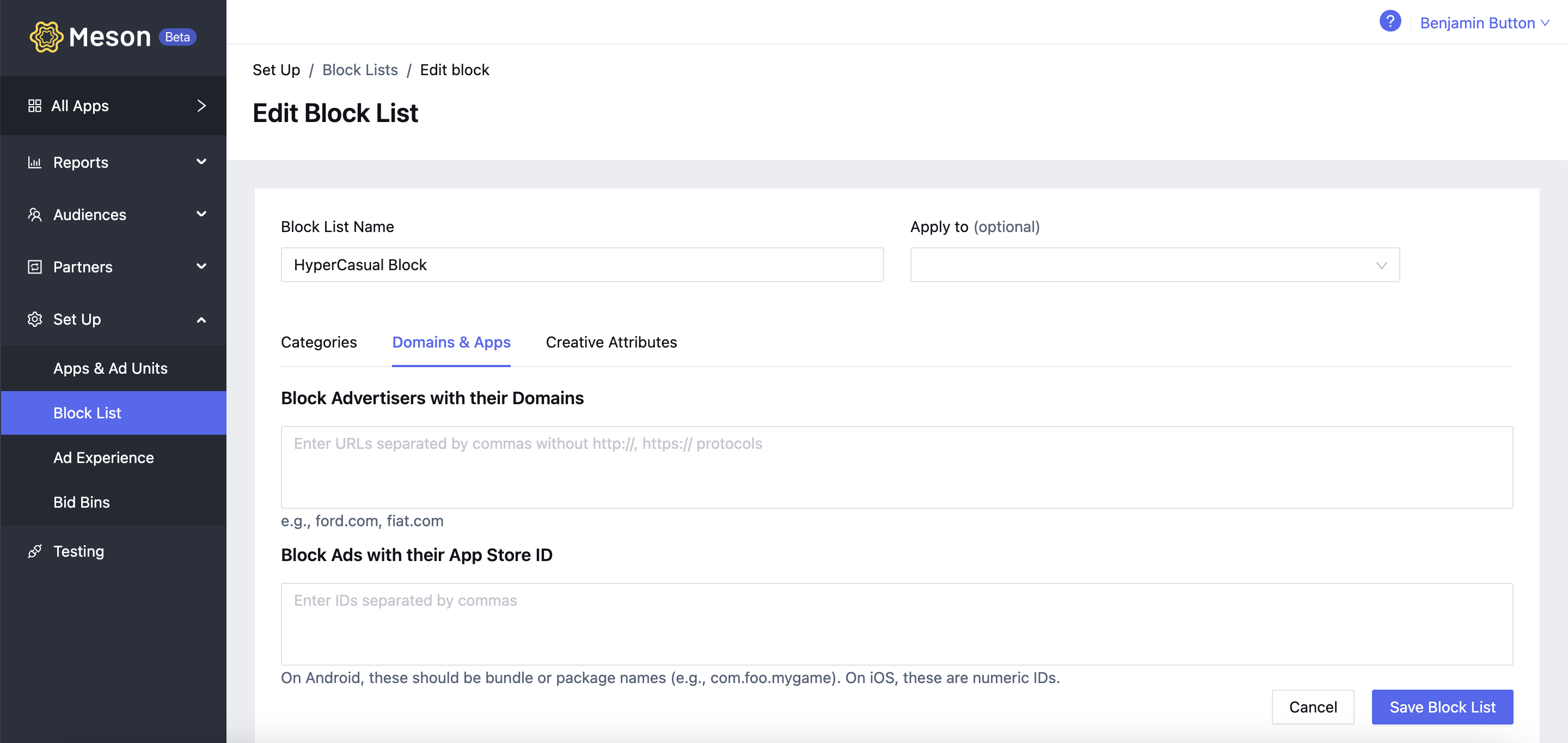The height and width of the screenshot is (743, 1568).
Task: Click the Partners icon in sidebar
Action: 35,267
